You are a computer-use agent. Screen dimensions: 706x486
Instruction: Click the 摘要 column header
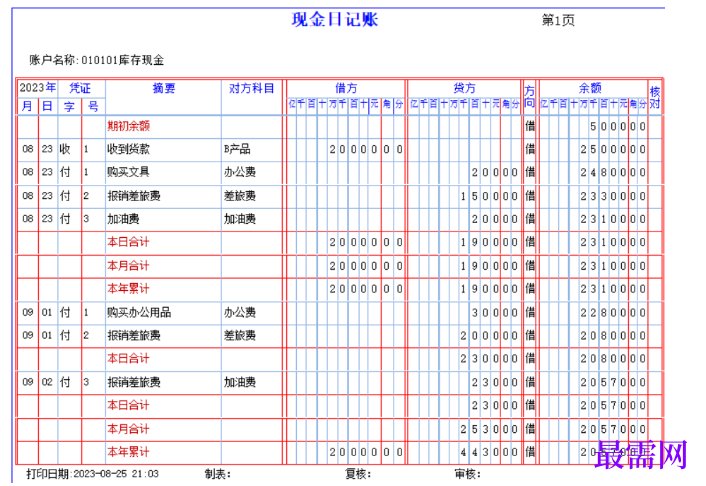(163, 88)
